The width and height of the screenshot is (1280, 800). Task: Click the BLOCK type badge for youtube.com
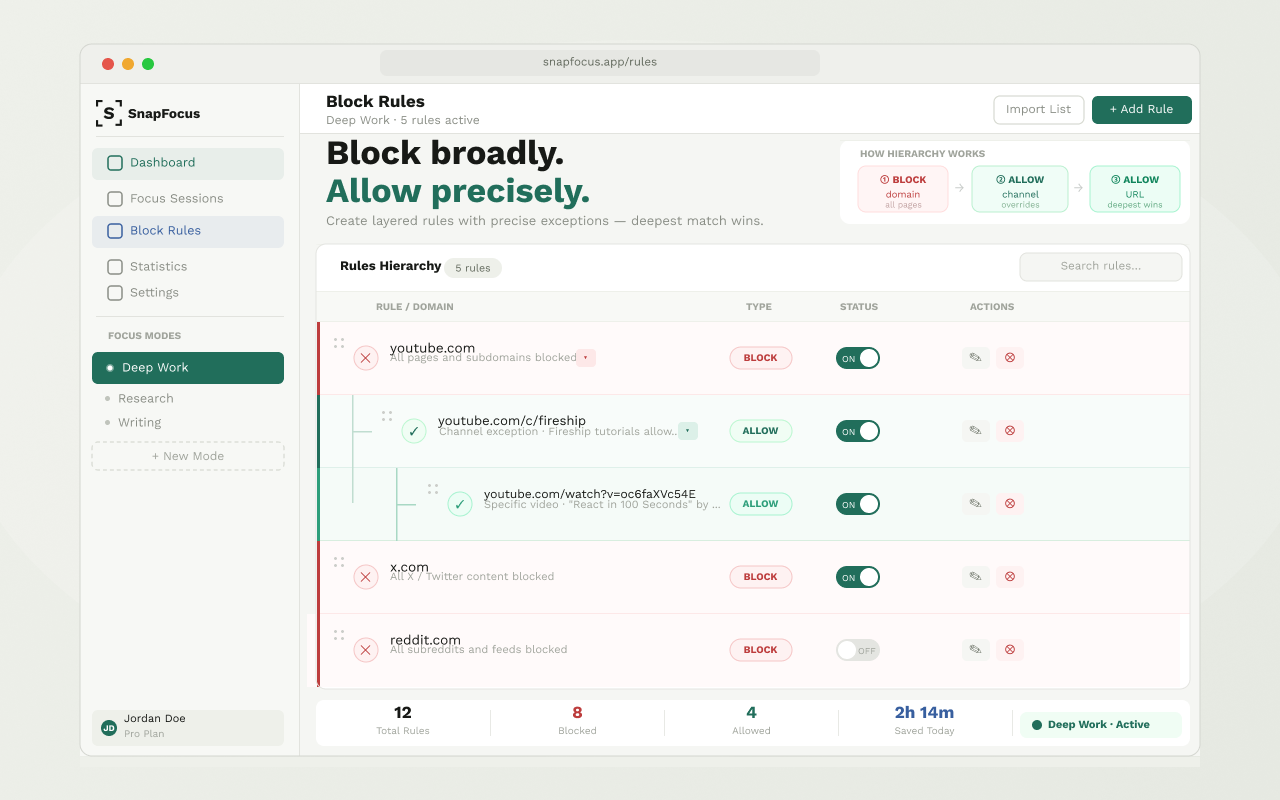[x=761, y=358]
